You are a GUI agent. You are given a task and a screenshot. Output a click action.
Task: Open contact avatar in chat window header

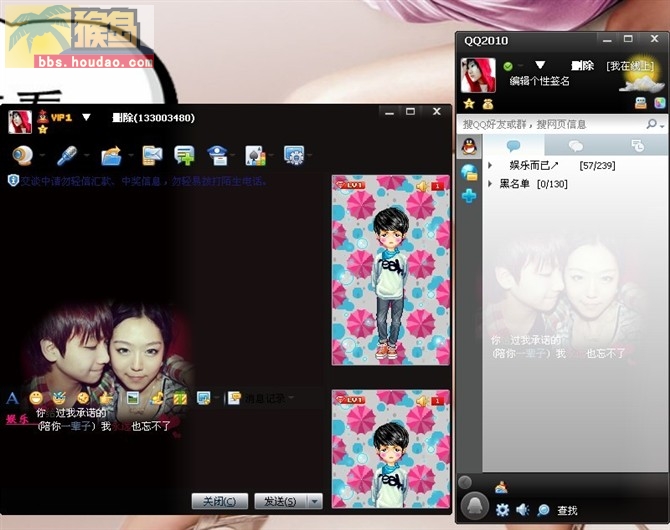(20, 122)
